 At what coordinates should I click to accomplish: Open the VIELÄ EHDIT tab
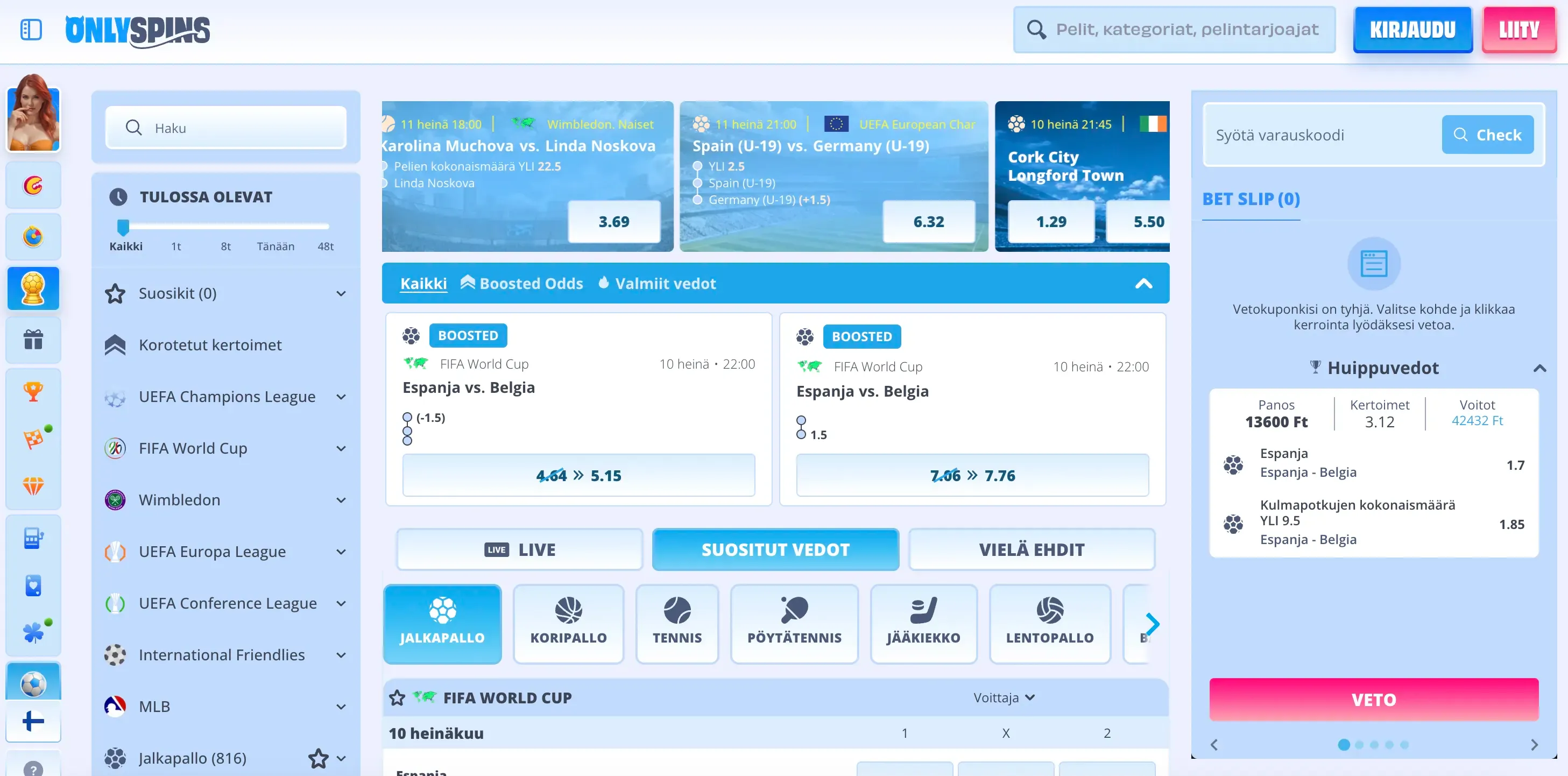pos(1032,549)
